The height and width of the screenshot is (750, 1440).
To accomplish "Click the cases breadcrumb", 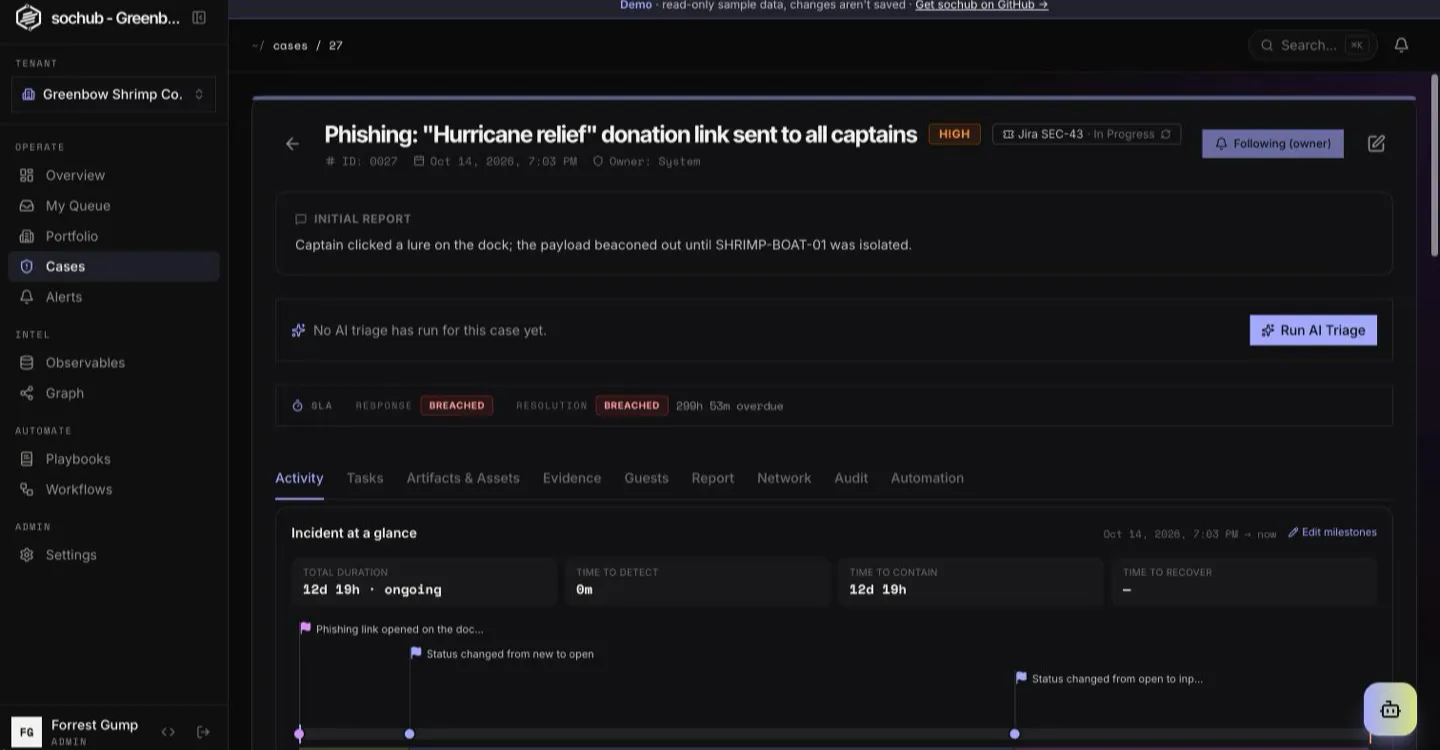I will coord(290,45).
